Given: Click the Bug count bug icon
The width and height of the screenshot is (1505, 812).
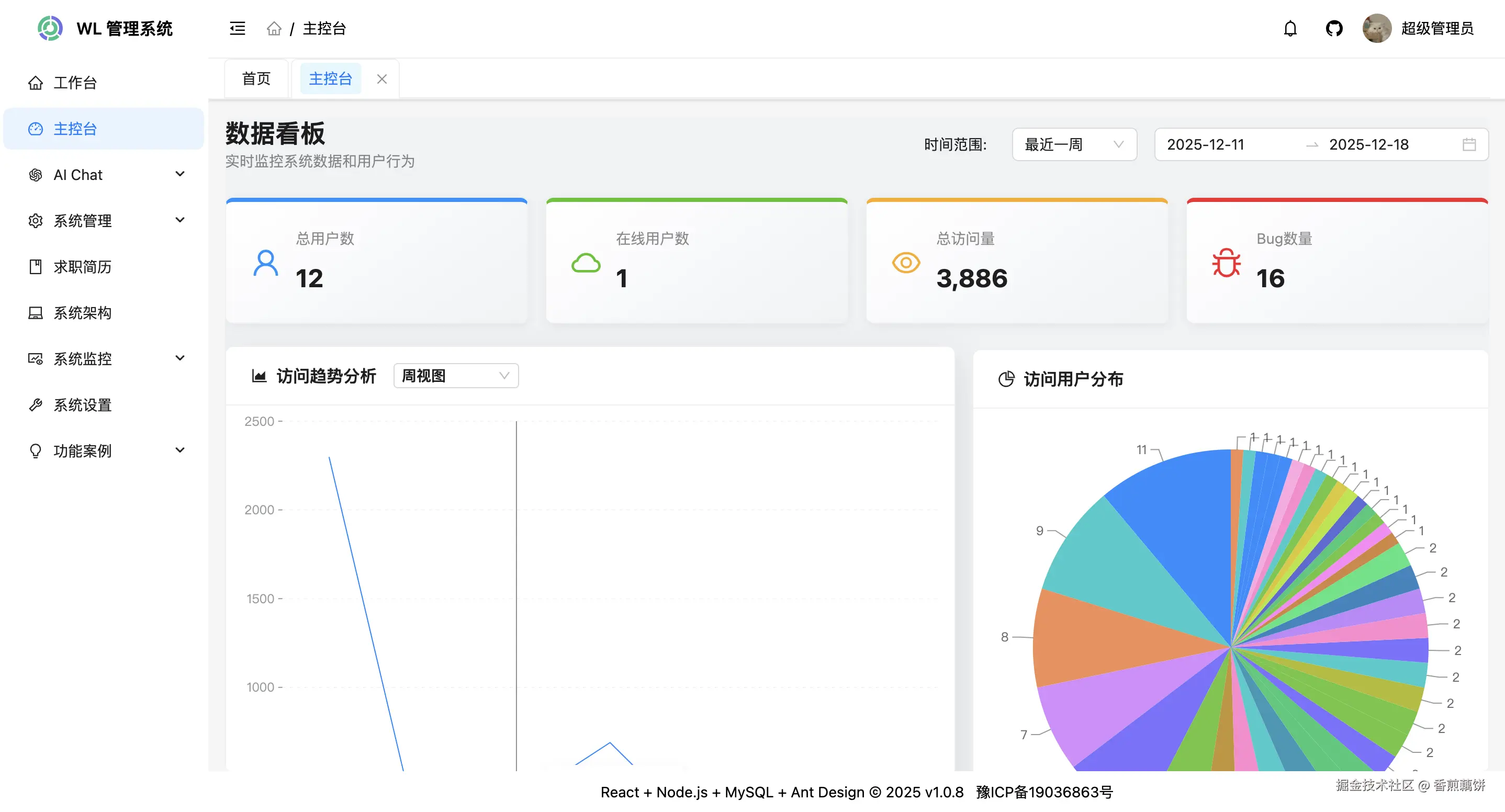Looking at the screenshot, I should pos(1226,264).
